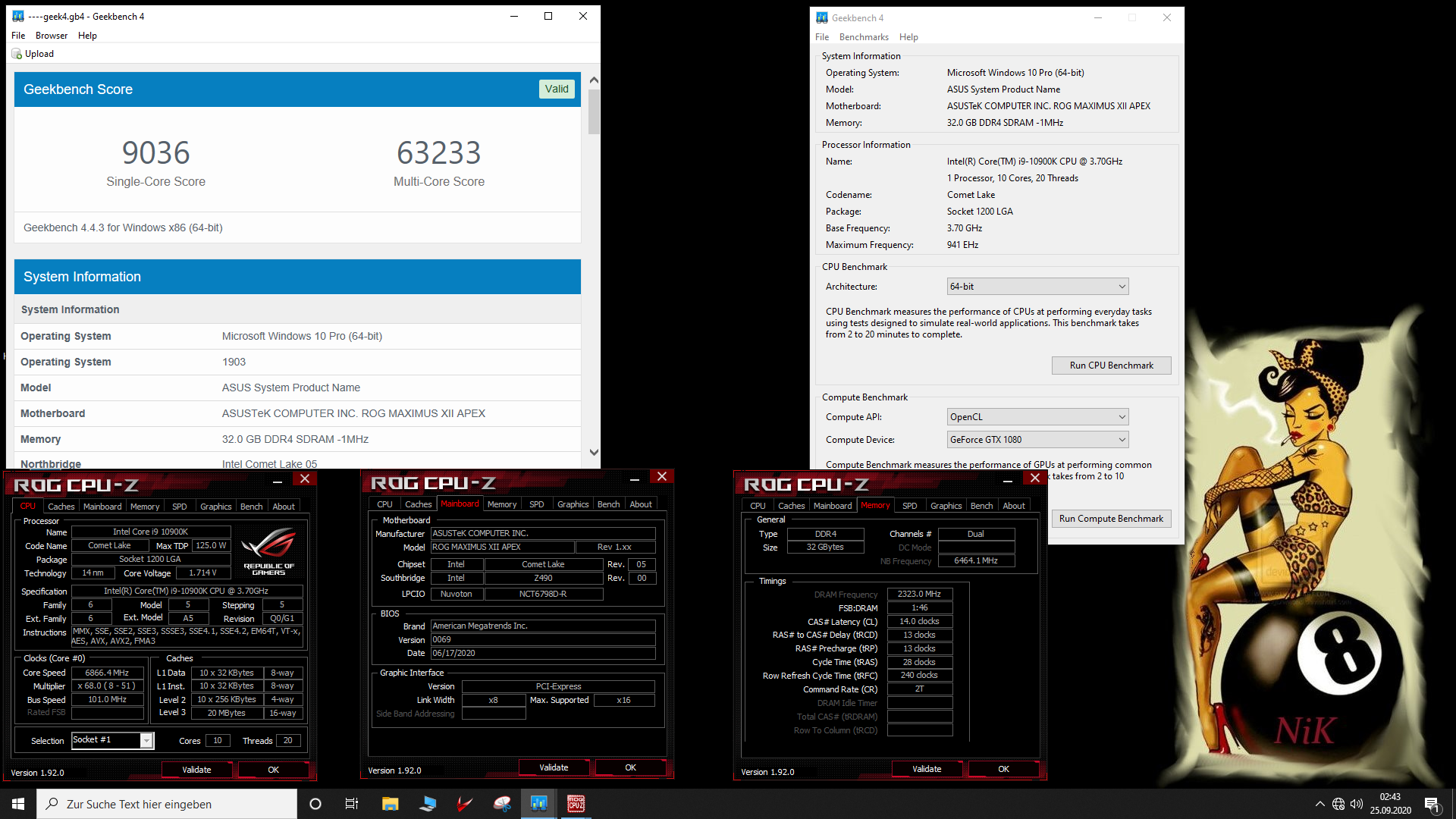Click Run Compute Benchmark button
The image size is (1456, 819).
(1111, 519)
